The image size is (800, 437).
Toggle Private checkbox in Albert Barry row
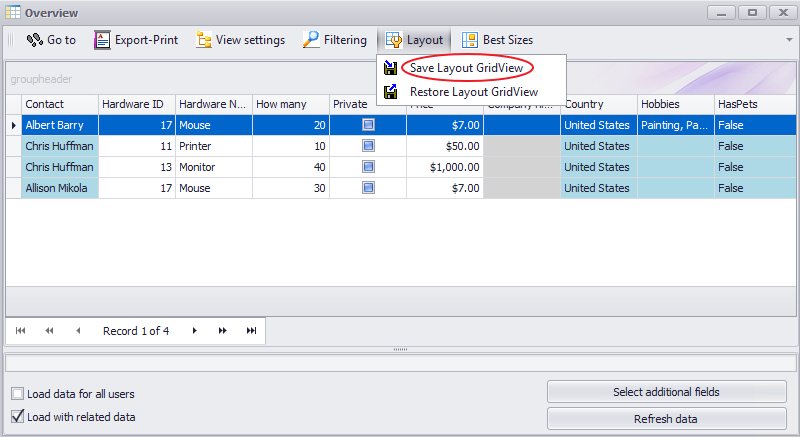(x=368, y=125)
